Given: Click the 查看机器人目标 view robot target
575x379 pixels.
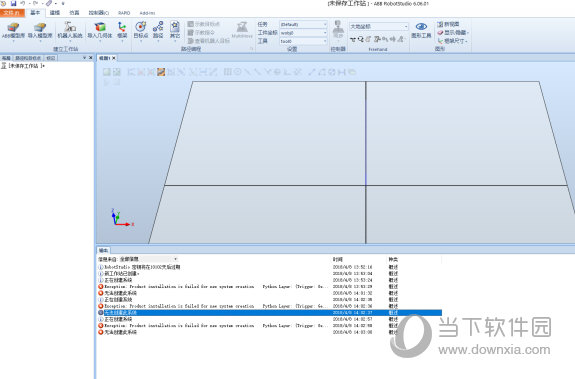Looking at the screenshot, I should coord(208,41).
